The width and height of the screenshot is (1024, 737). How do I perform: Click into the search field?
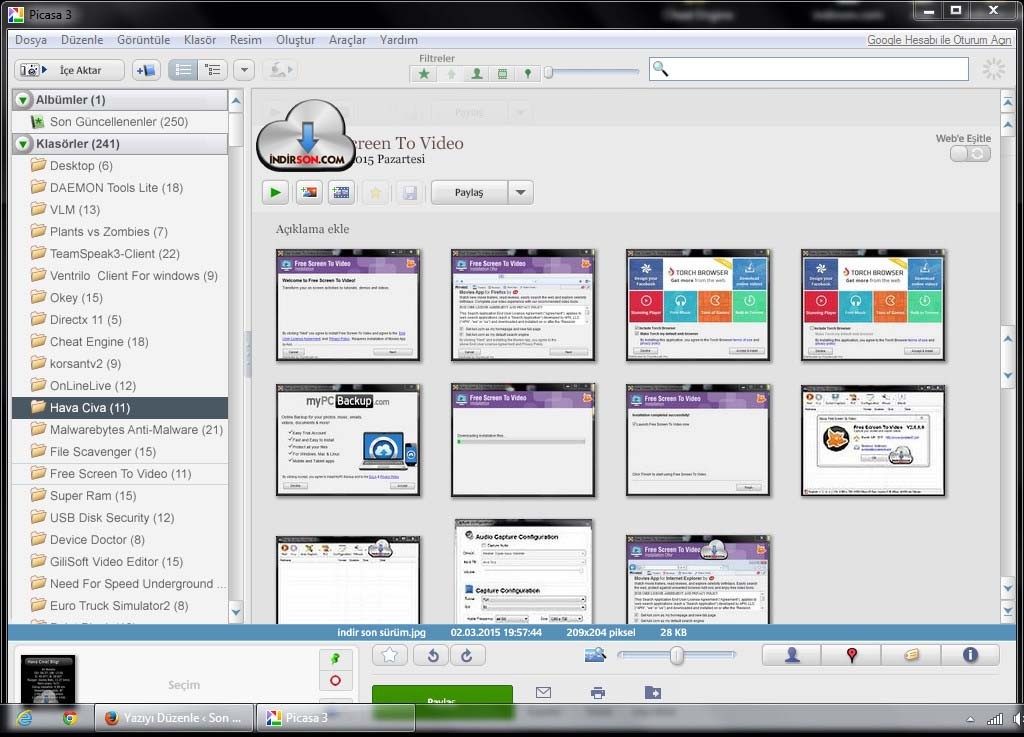point(808,69)
